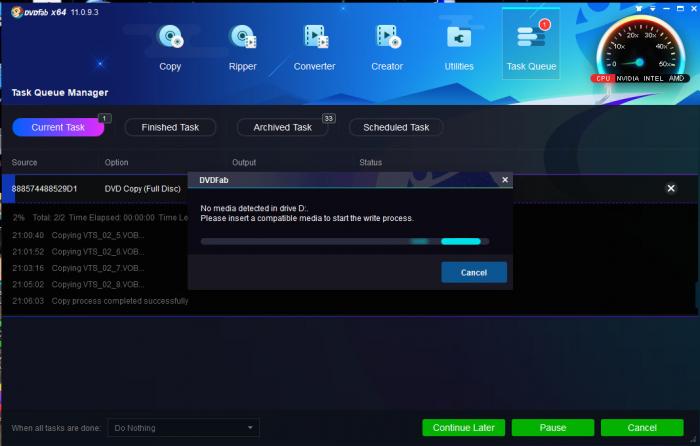Click the dialog progress bar
The height and width of the screenshot is (446, 700).
[x=345, y=242]
